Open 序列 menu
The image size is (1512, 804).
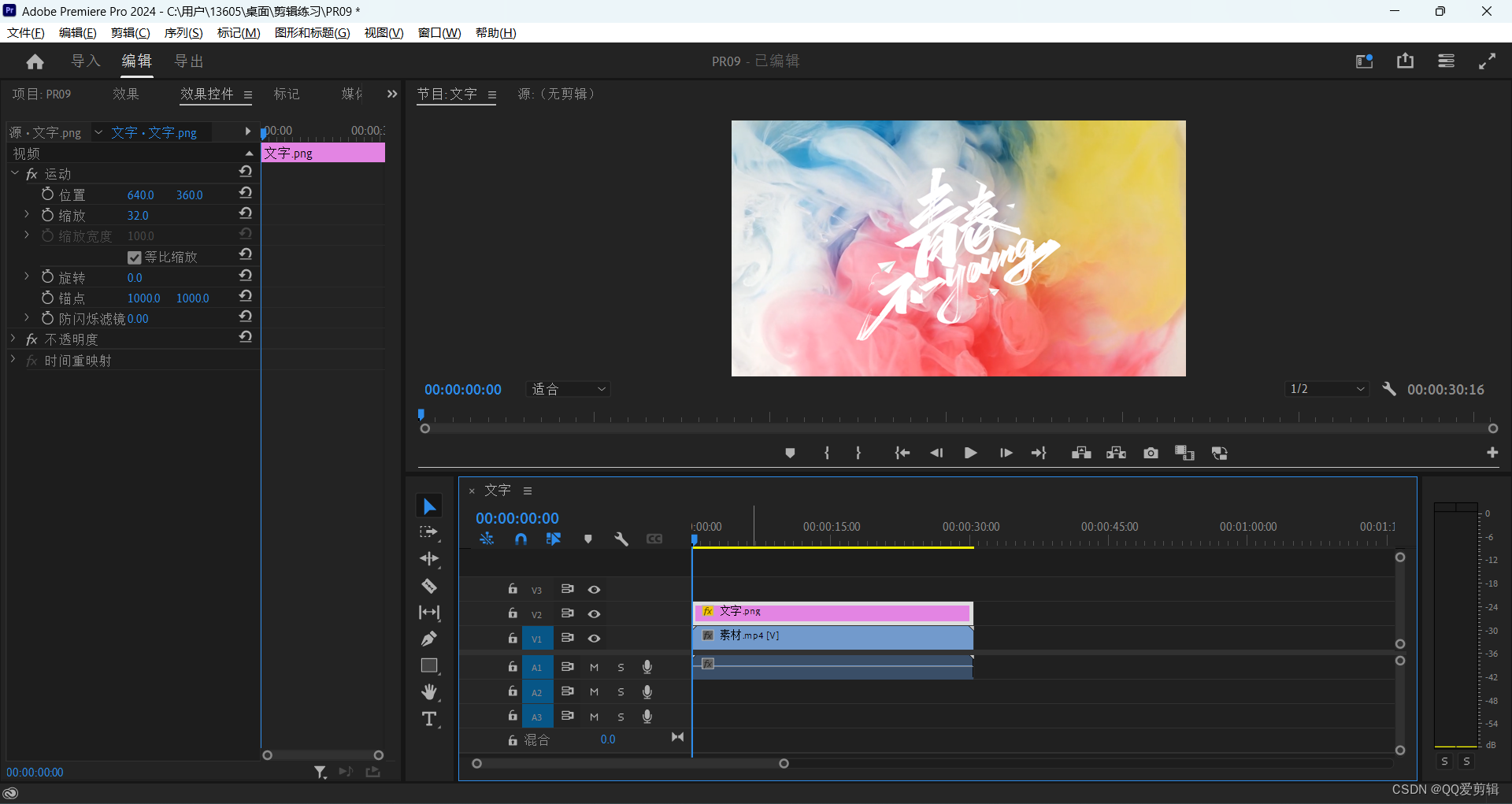point(183,32)
